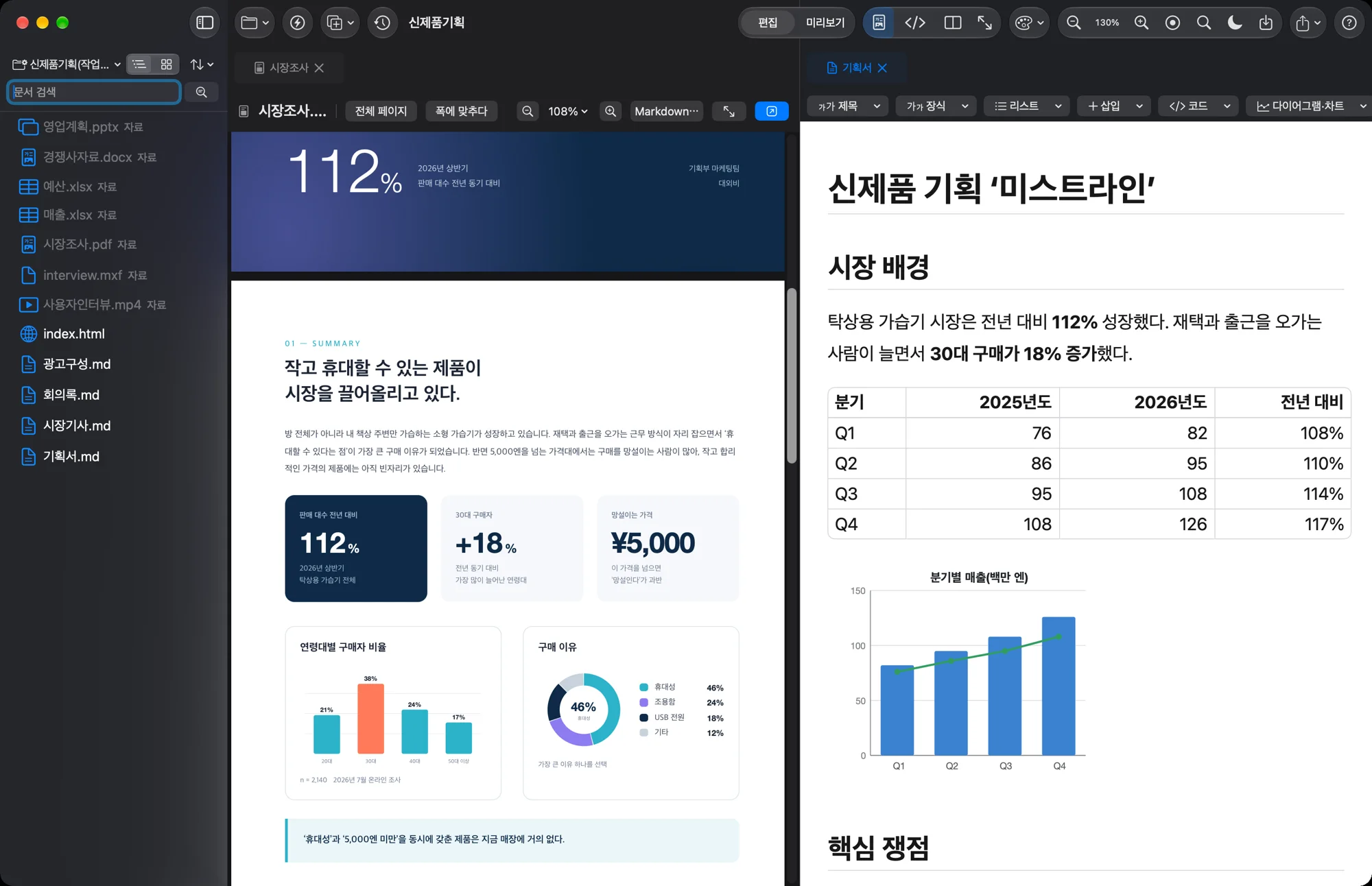Click the 문서 검색 input field
1372x886 pixels.
(93, 92)
